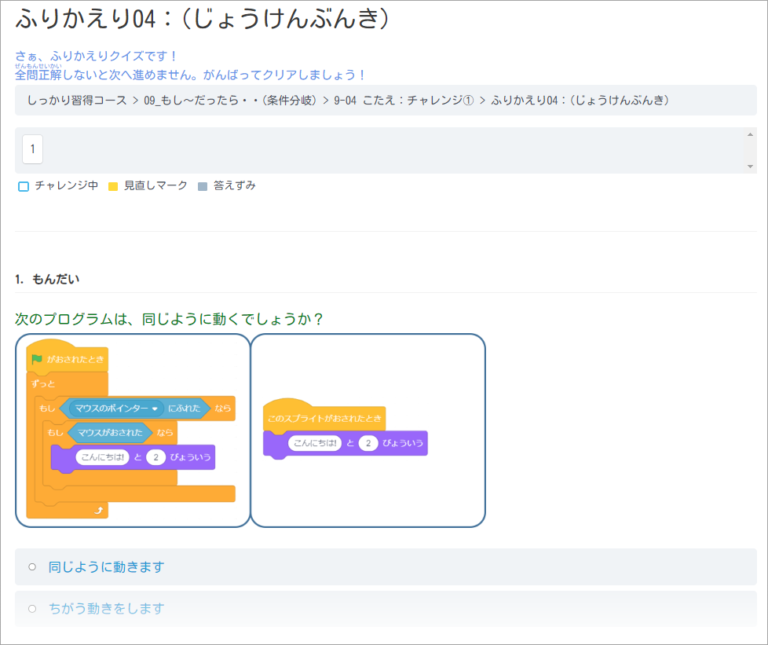Click the yellow review mark legend square

click(113, 186)
